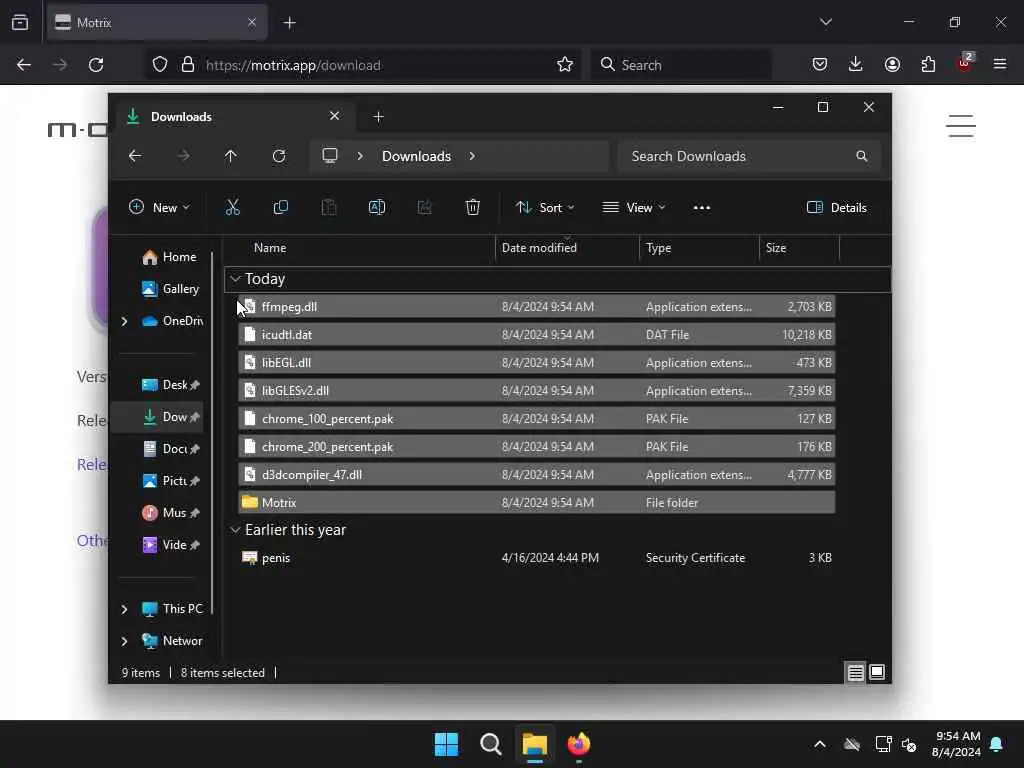
Task: Collapse the Today group
Action: pyautogui.click(x=235, y=279)
